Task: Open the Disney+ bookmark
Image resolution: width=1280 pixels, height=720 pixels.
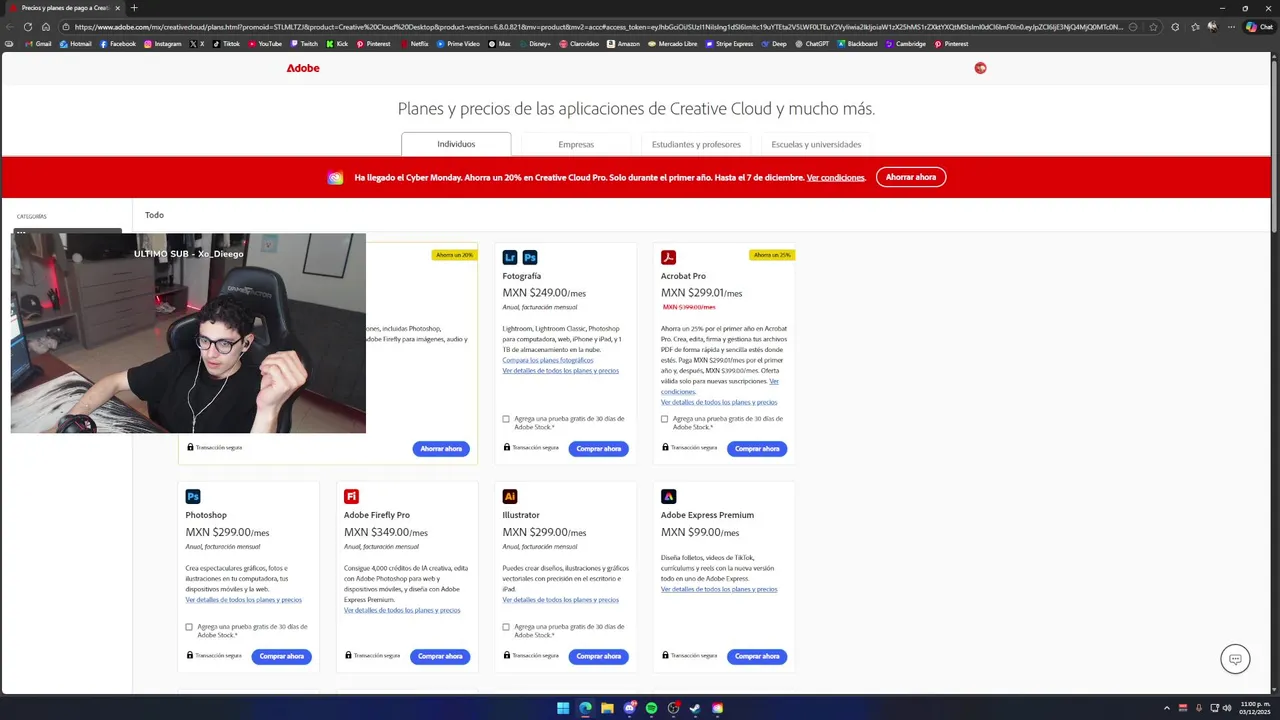Action: (x=535, y=44)
